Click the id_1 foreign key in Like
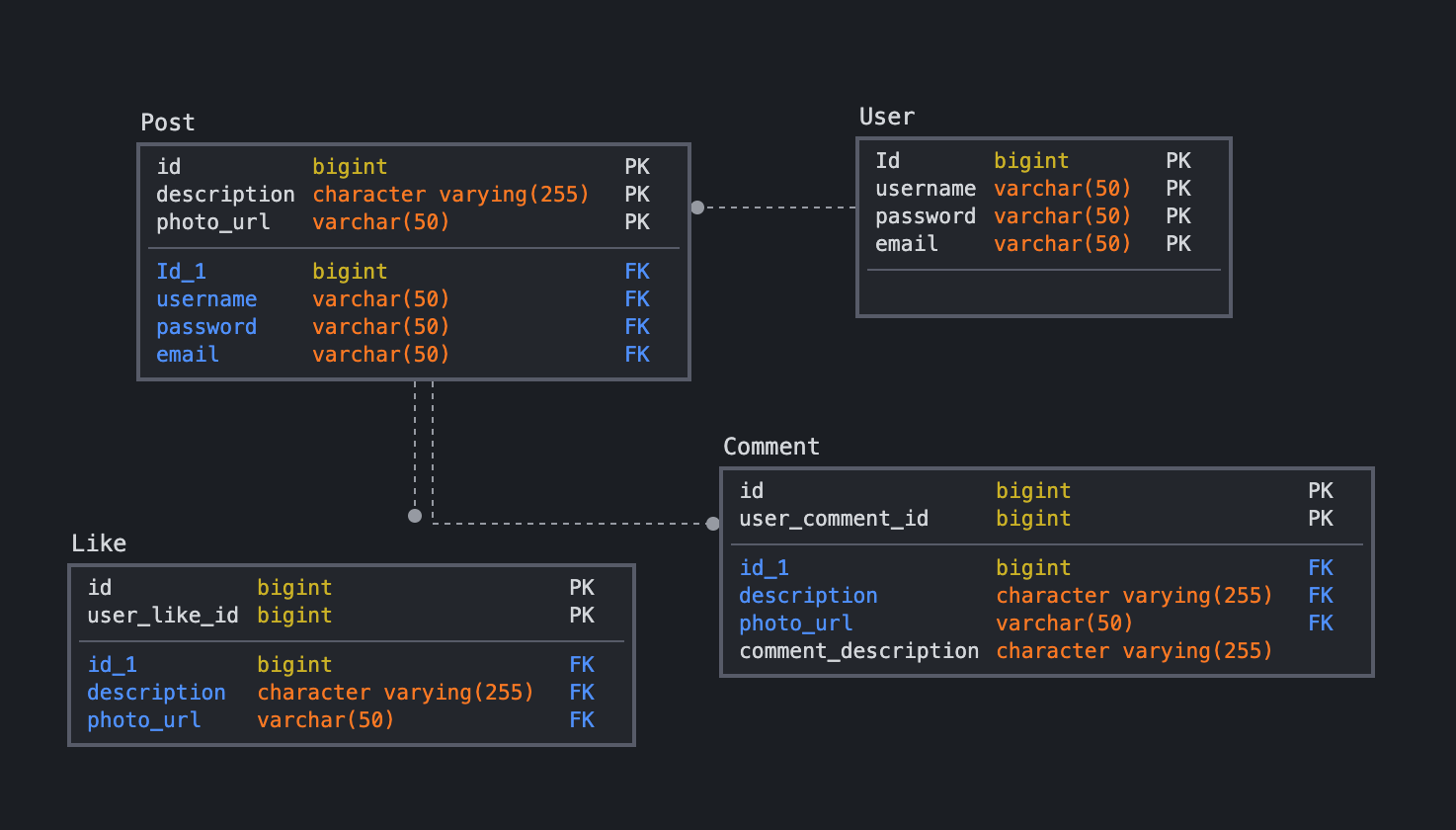Viewport: 1456px width, 830px height. (x=112, y=664)
